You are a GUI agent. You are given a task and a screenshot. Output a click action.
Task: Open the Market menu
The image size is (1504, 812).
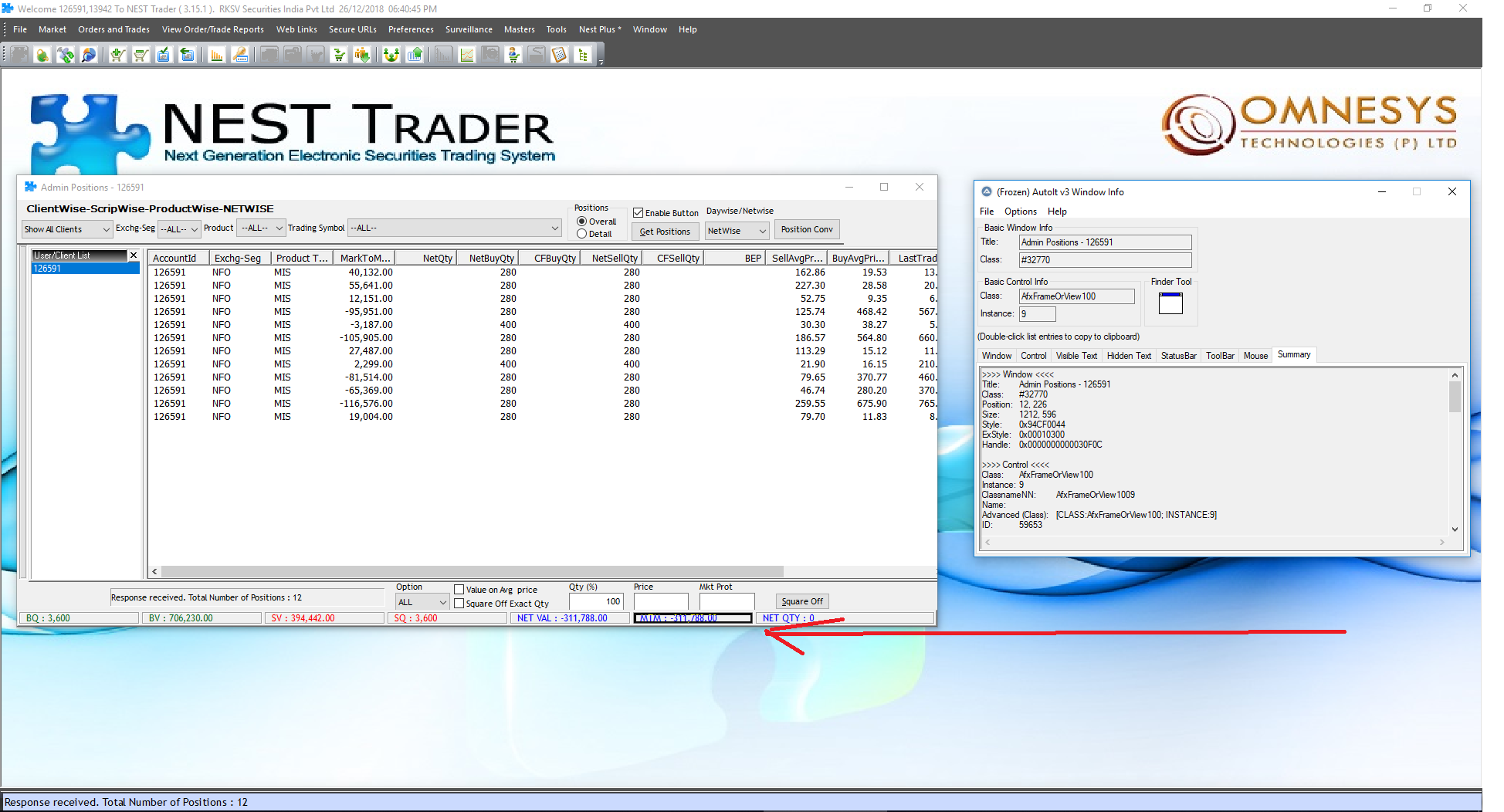pyautogui.click(x=53, y=29)
